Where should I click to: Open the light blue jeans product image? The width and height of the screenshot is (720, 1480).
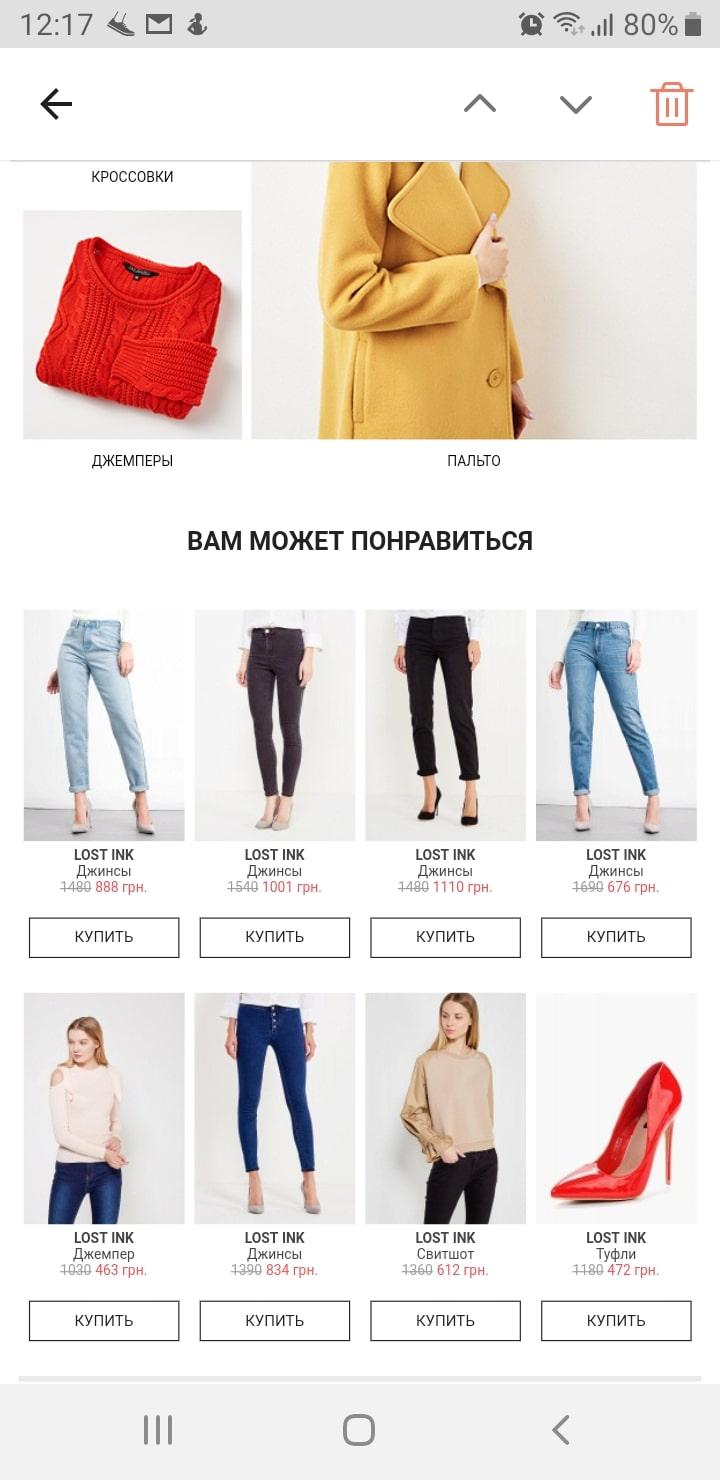pyautogui.click(x=104, y=725)
